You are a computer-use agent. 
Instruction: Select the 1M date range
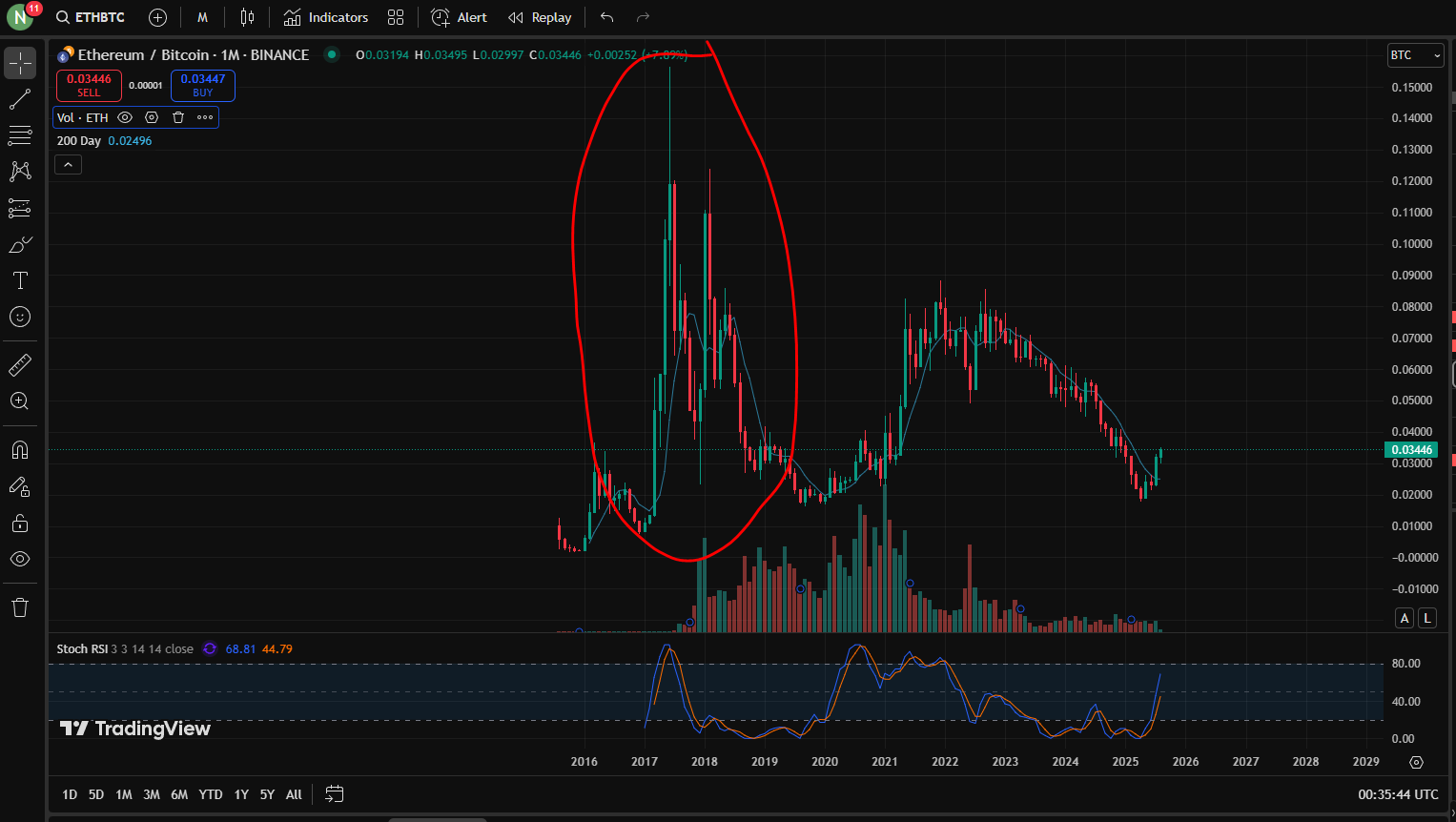(124, 794)
